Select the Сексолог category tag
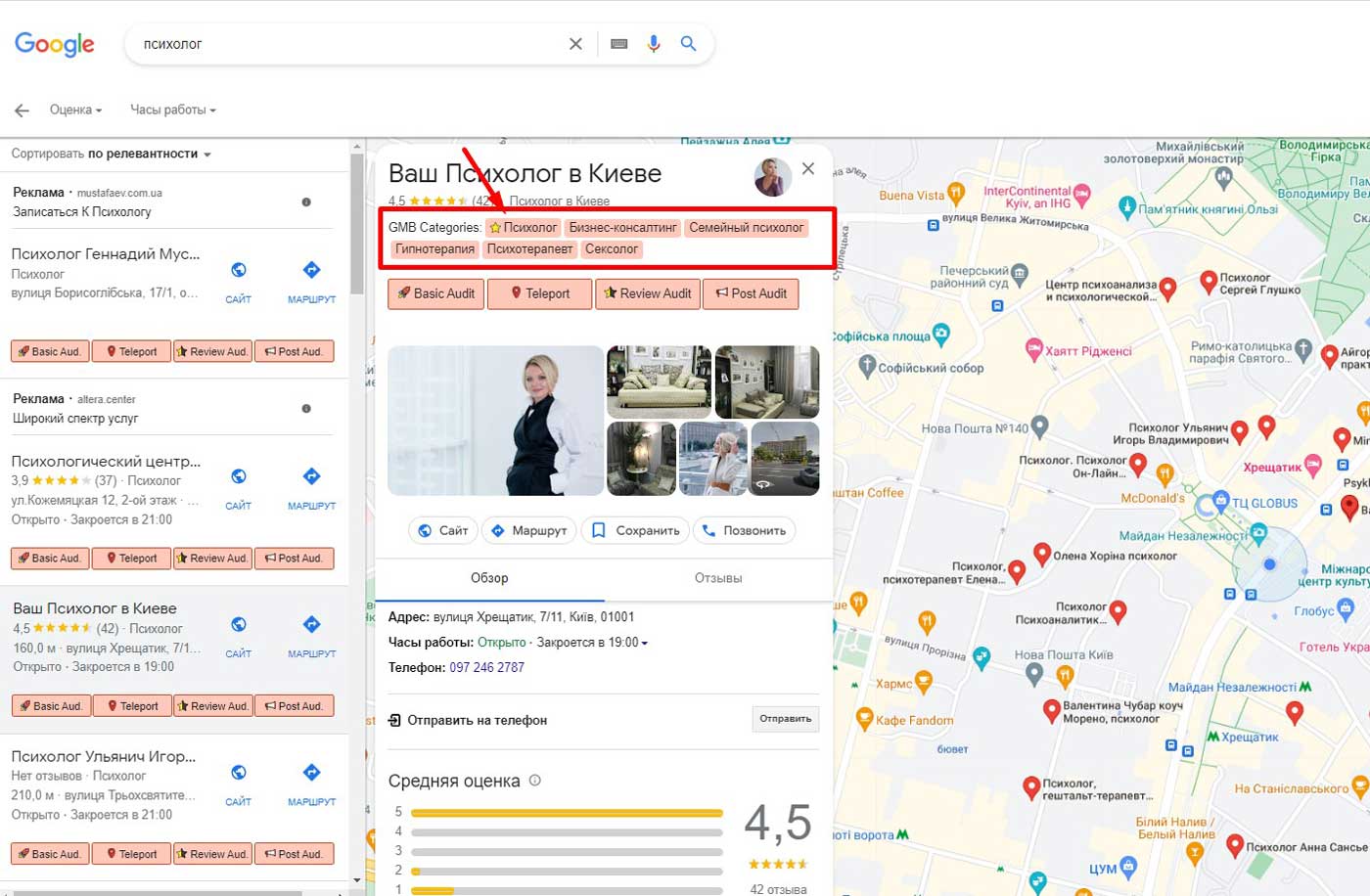Image resolution: width=1370 pixels, height=896 pixels. (x=612, y=249)
